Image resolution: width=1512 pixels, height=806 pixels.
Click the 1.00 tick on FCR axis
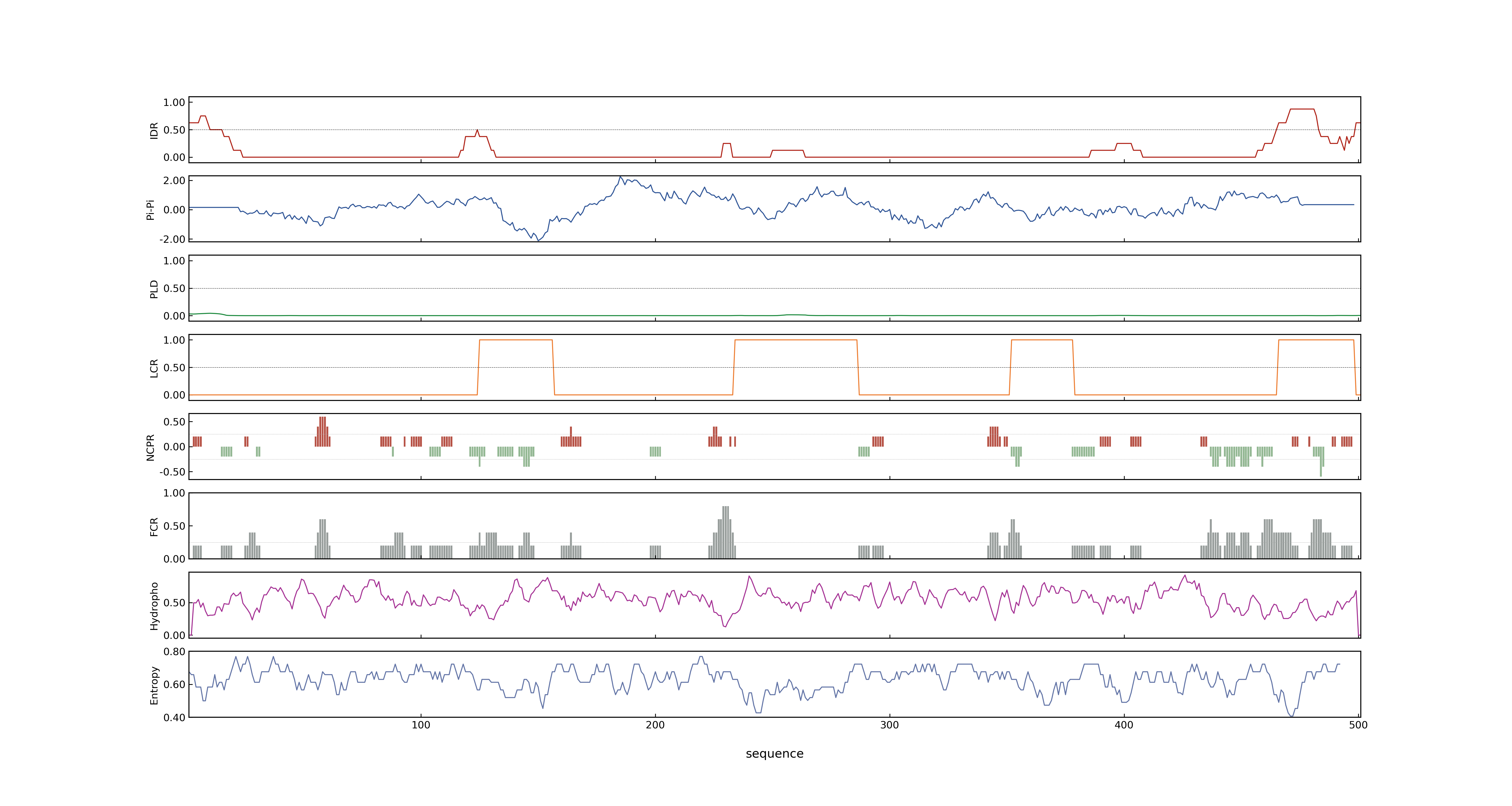pos(174,493)
